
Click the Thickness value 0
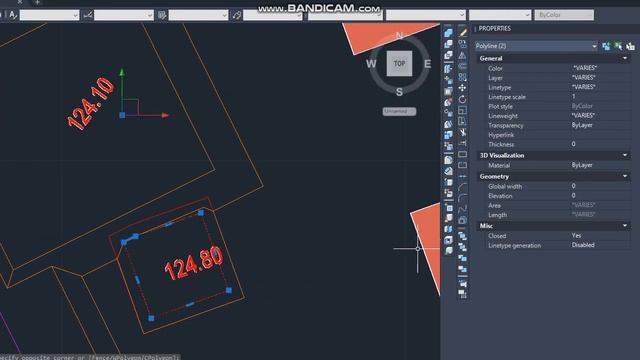573,144
